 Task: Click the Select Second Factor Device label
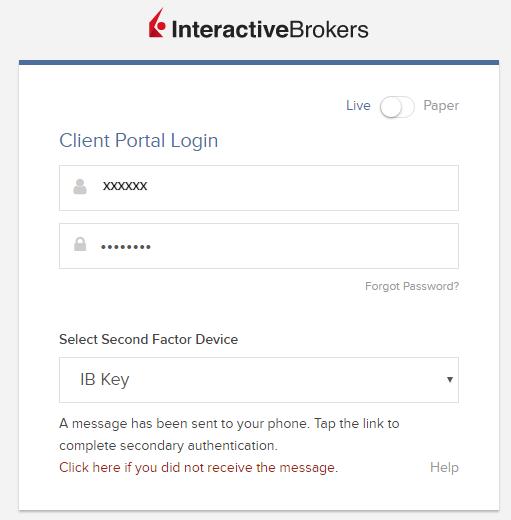pyautogui.click(x=149, y=339)
